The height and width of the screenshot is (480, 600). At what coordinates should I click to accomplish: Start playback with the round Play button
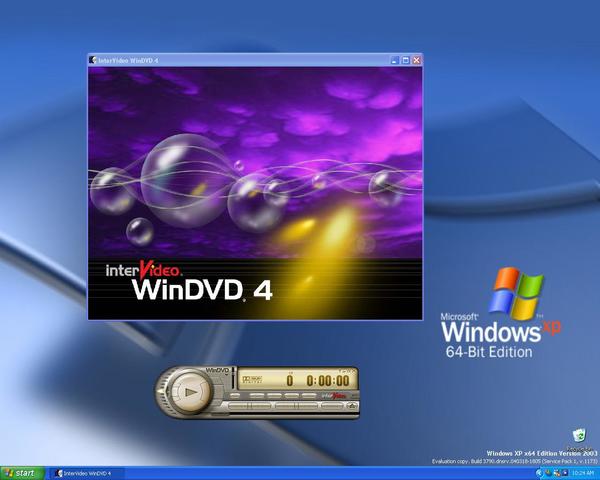pos(191,392)
